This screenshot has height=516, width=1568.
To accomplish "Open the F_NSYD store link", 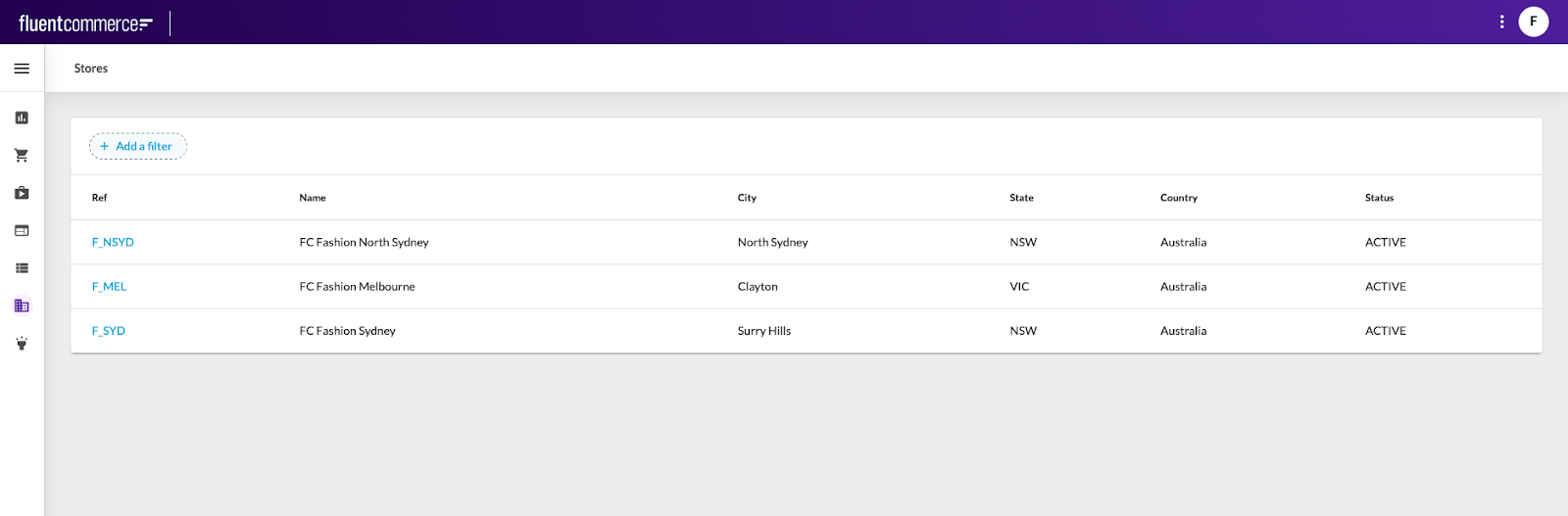I will [x=113, y=242].
